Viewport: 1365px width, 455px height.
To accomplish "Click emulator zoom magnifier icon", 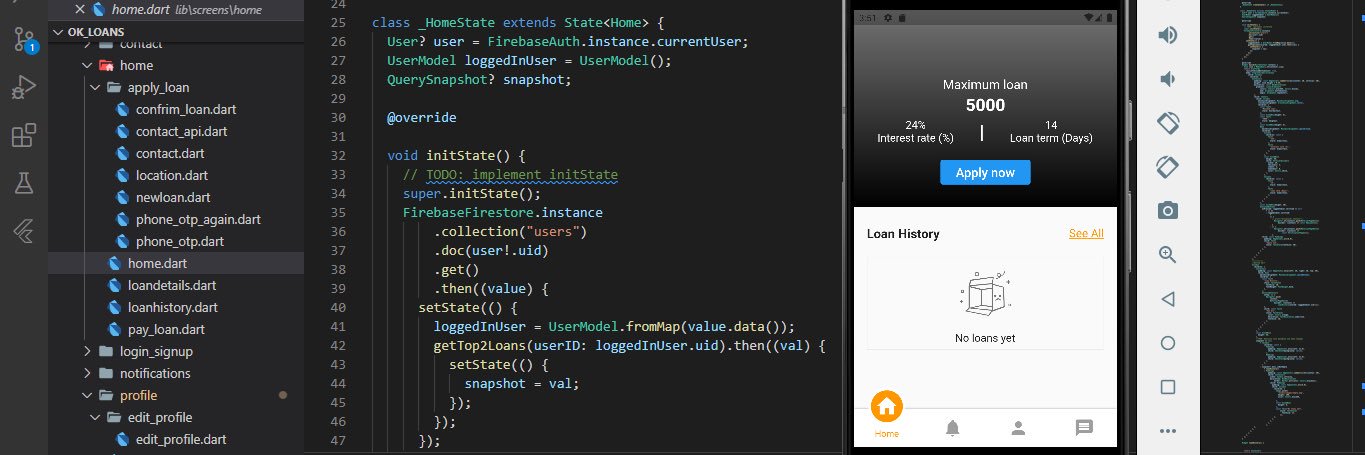I will (1167, 254).
